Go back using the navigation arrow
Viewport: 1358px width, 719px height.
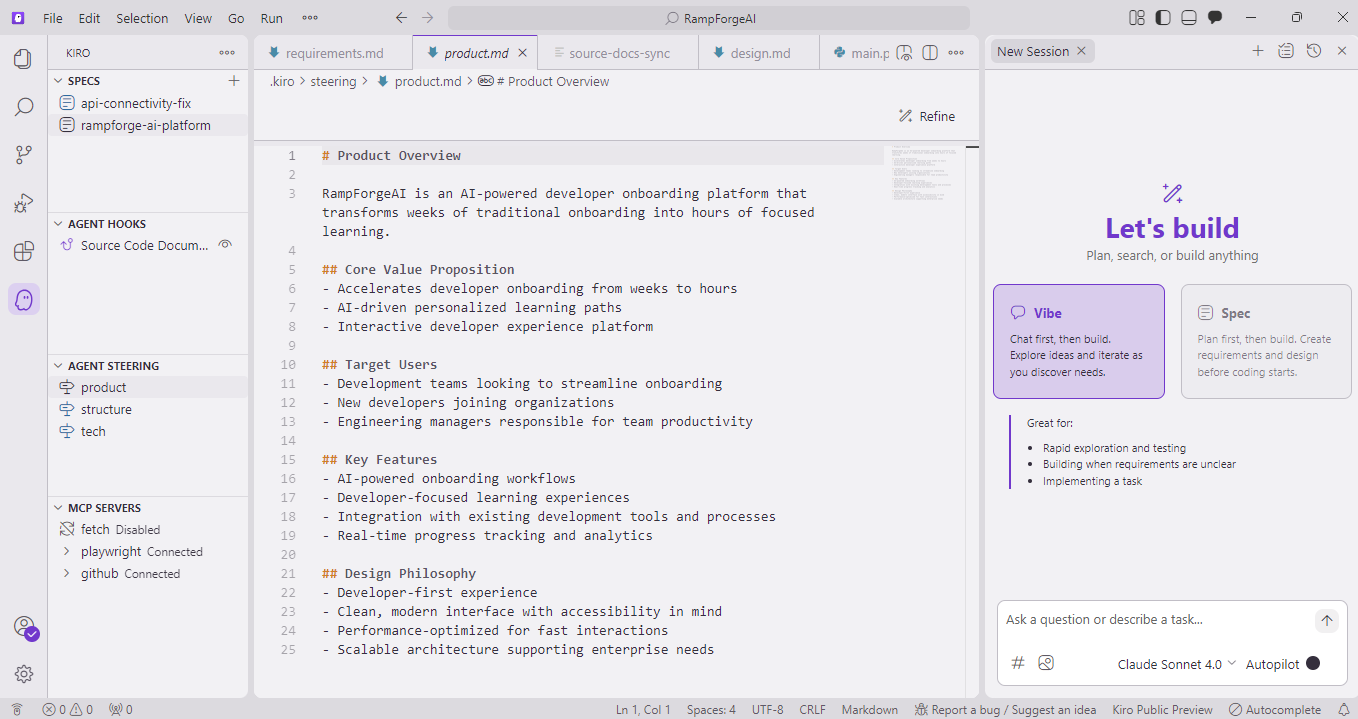pos(401,18)
